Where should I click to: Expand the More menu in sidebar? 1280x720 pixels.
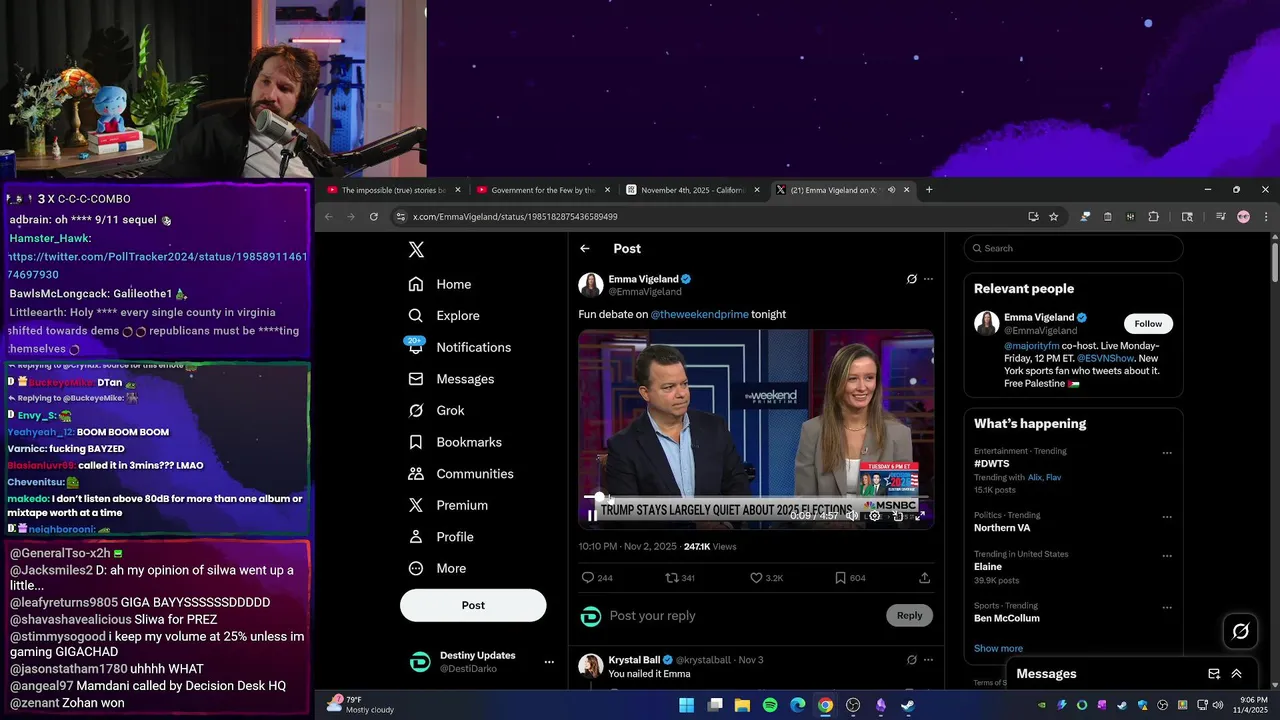(x=437, y=569)
